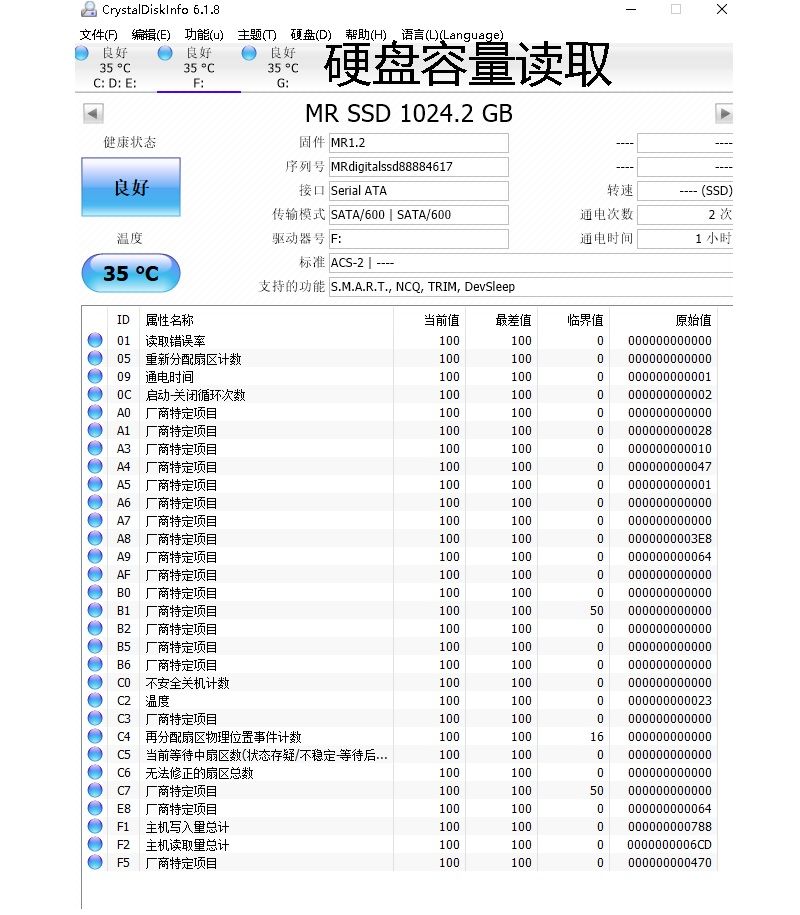The height and width of the screenshot is (915, 800).
Task: Click raw value 000000000470
Action: (670, 862)
